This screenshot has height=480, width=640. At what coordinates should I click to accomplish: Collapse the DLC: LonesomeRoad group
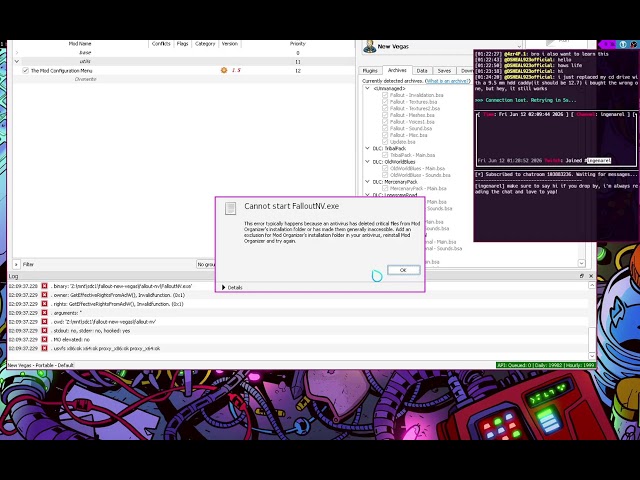[367, 195]
